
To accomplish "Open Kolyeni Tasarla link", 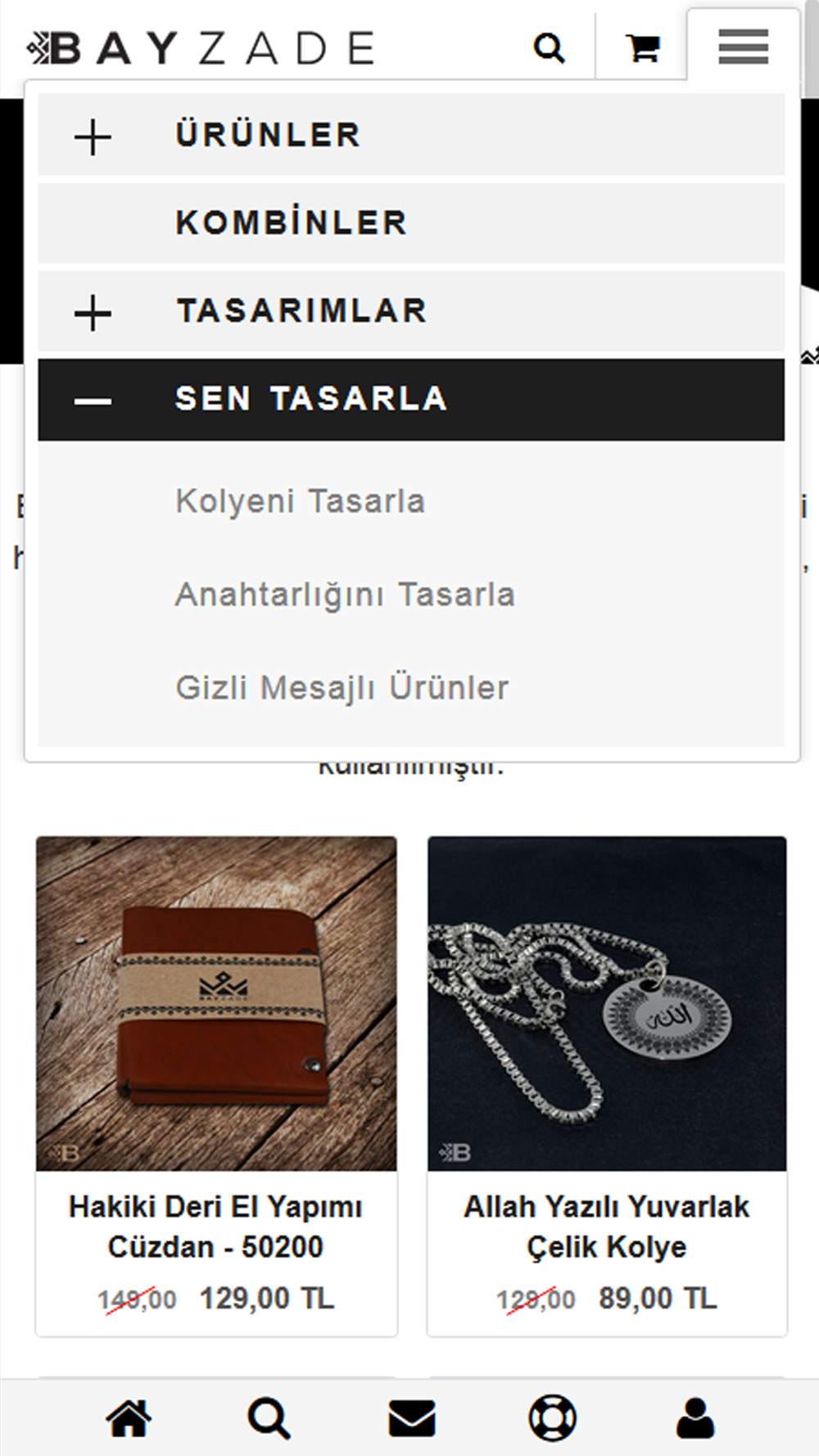I will pos(301,501).
